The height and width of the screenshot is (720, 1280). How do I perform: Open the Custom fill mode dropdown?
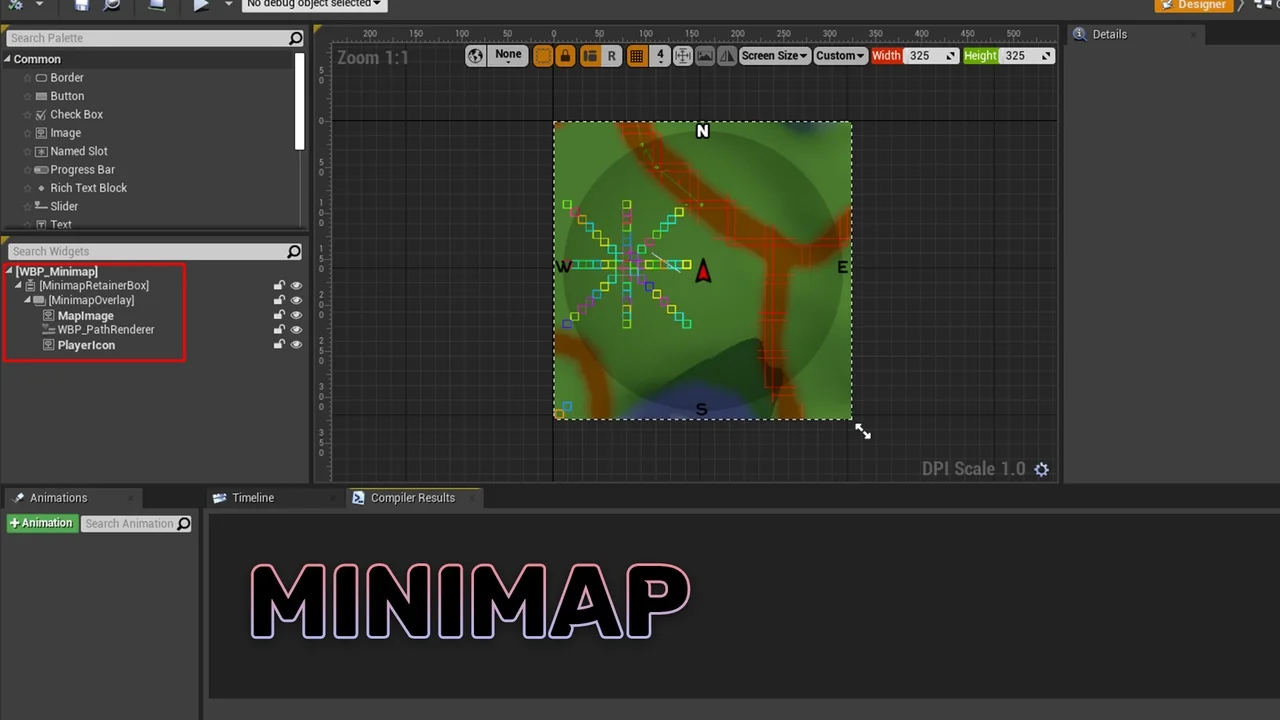tap(840, 56)
